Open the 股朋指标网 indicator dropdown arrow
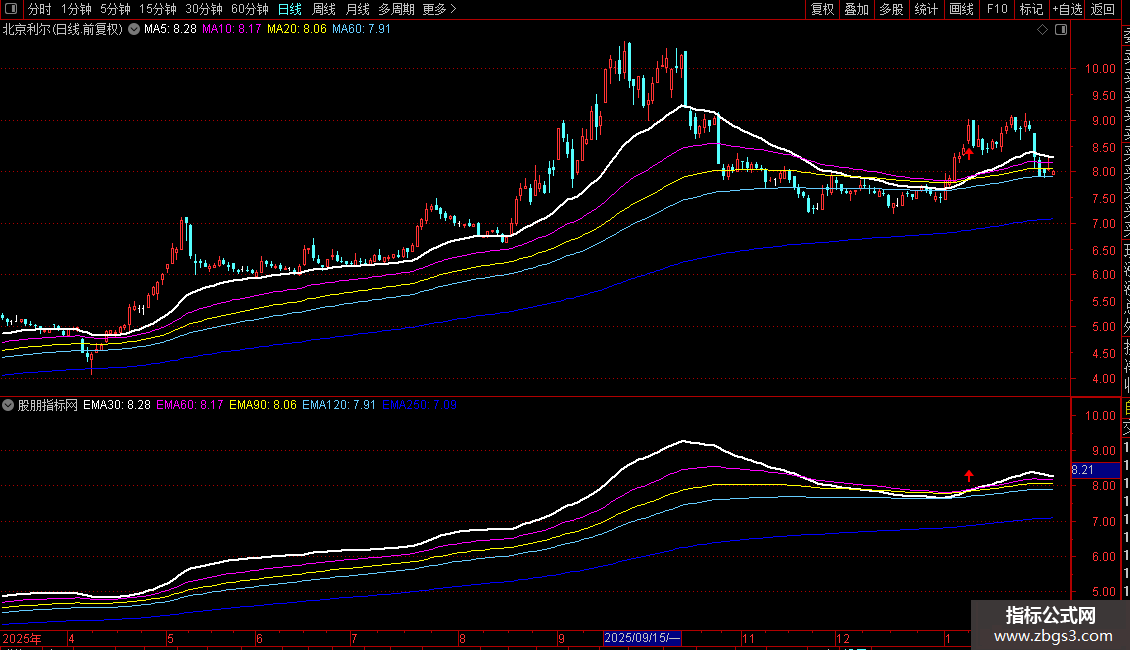Screen dimensions: 1130x650 9,406
